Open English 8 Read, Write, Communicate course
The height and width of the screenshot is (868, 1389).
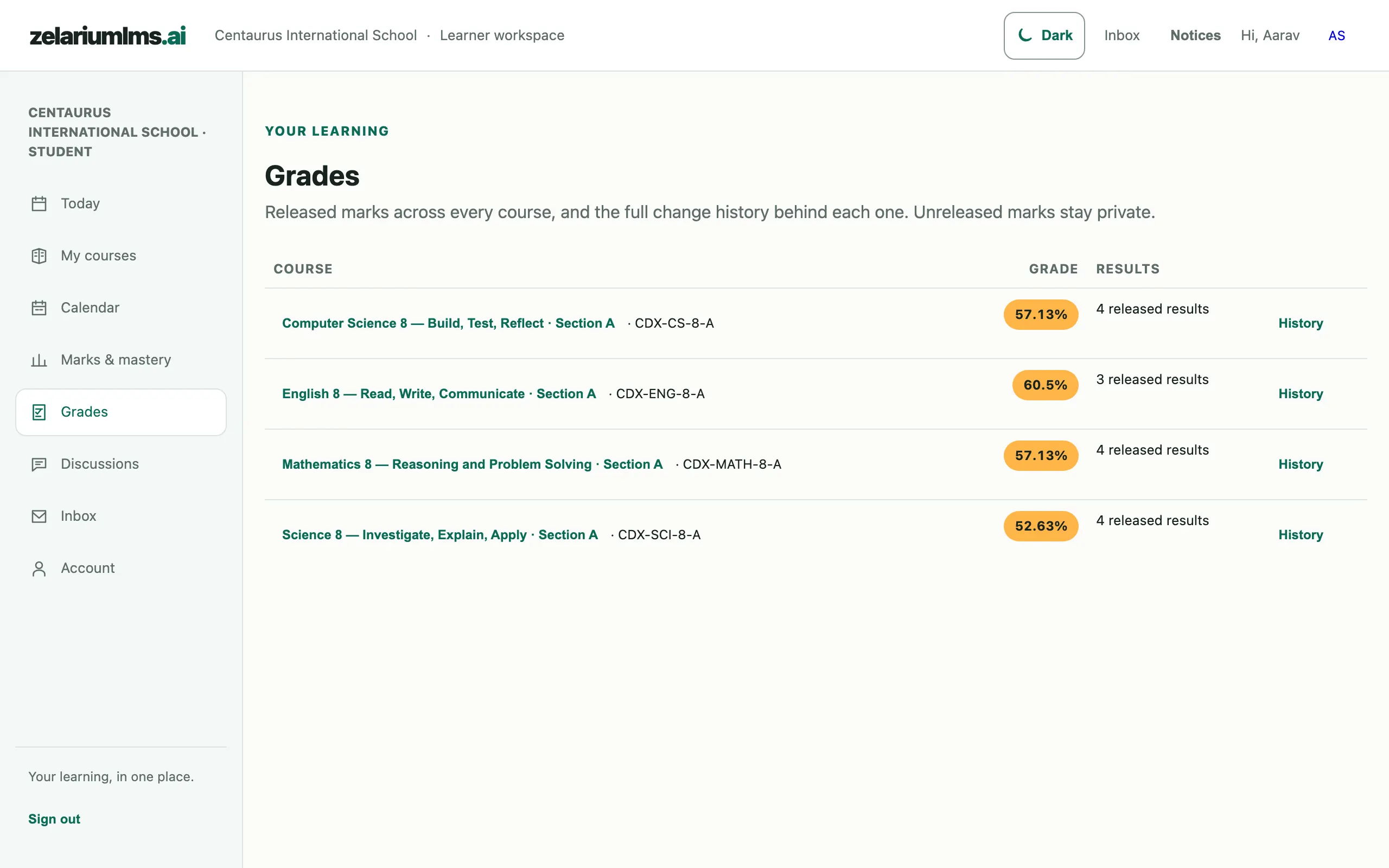point(439,394)
